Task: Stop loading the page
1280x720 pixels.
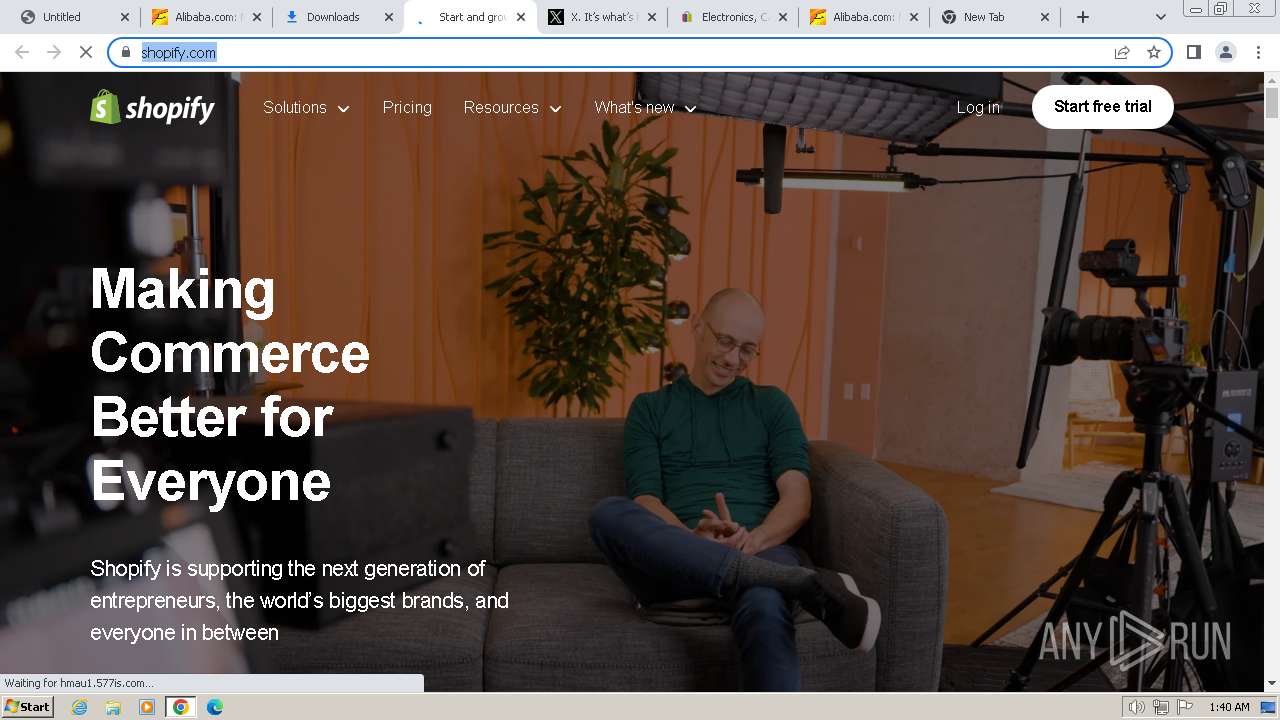Action: 86,52
